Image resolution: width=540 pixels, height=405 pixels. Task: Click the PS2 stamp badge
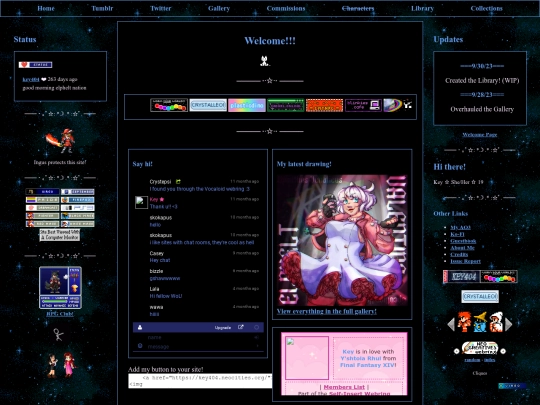[x=77, y=208]
